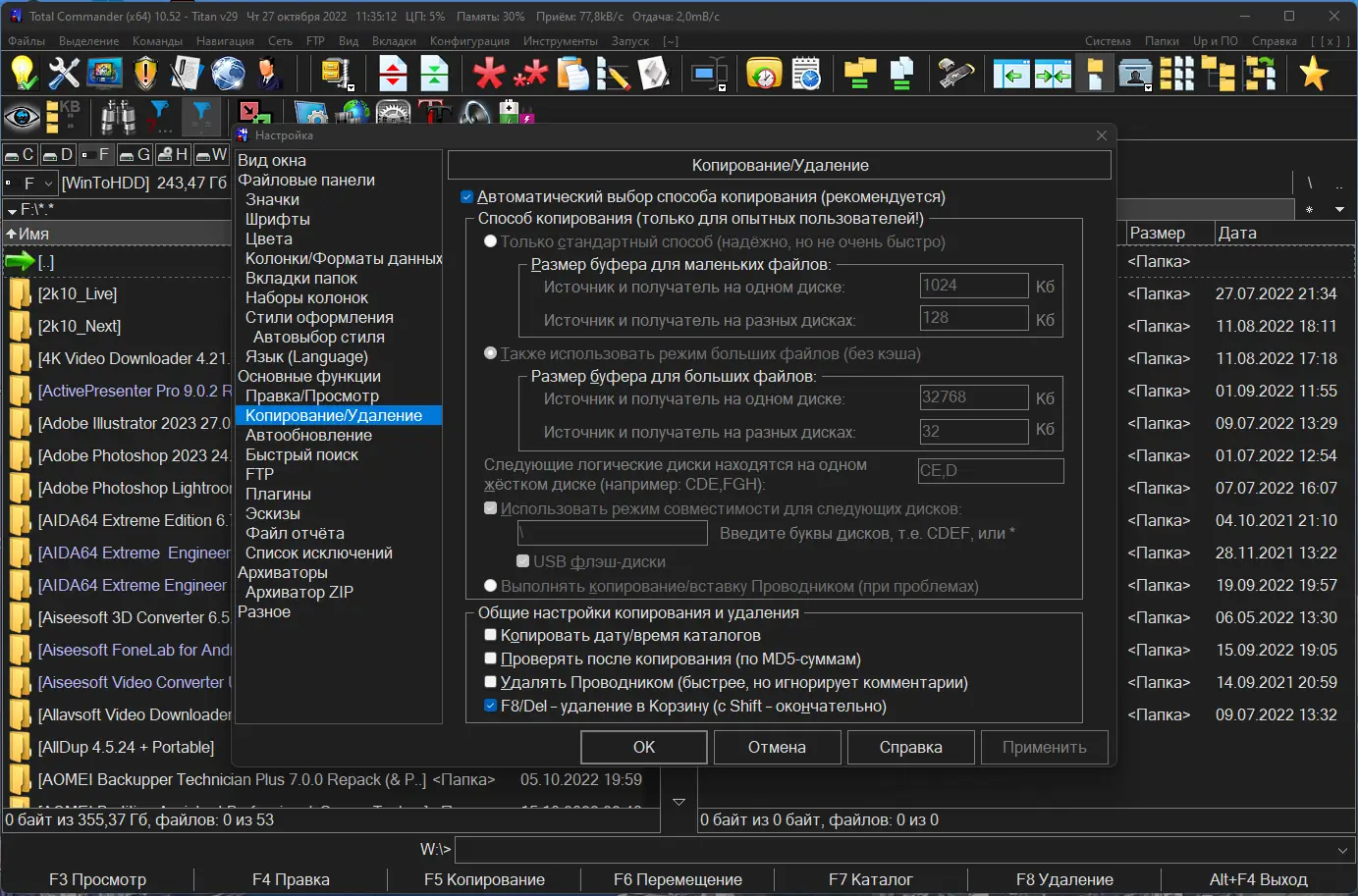Enable verify after copying by MD5 checkbox
This screenshot has height=896, width=1358.
coord(491,659)
